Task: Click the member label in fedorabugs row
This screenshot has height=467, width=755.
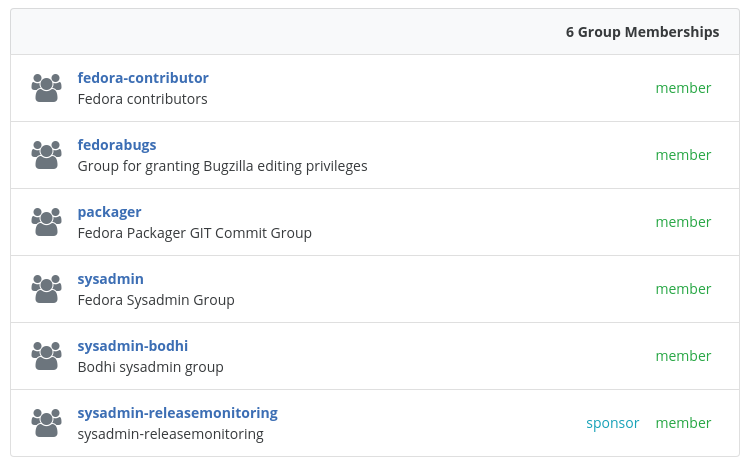Action: [x=683, y=155]
